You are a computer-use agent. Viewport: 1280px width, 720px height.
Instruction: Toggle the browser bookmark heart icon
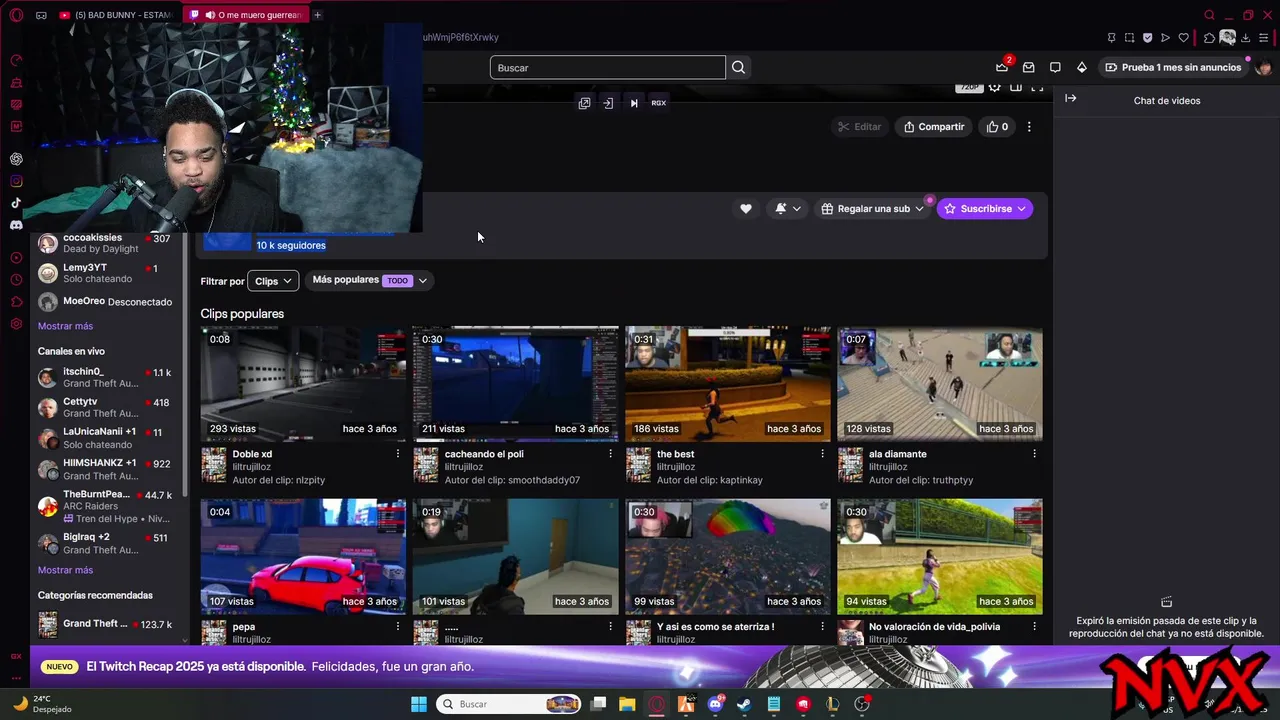(x=1183, y=38)
